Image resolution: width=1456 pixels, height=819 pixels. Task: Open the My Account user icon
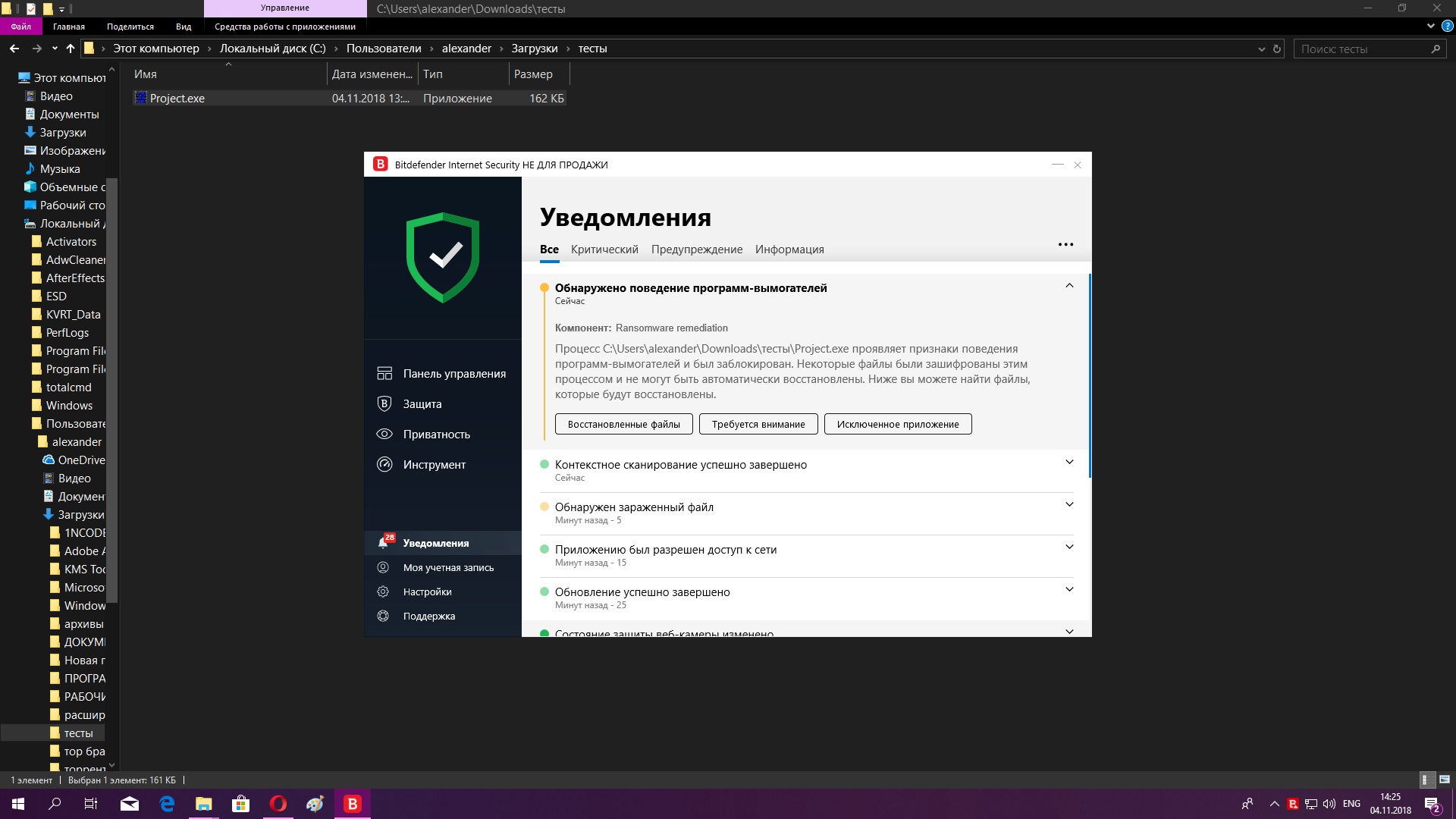(x=383, y=567)
